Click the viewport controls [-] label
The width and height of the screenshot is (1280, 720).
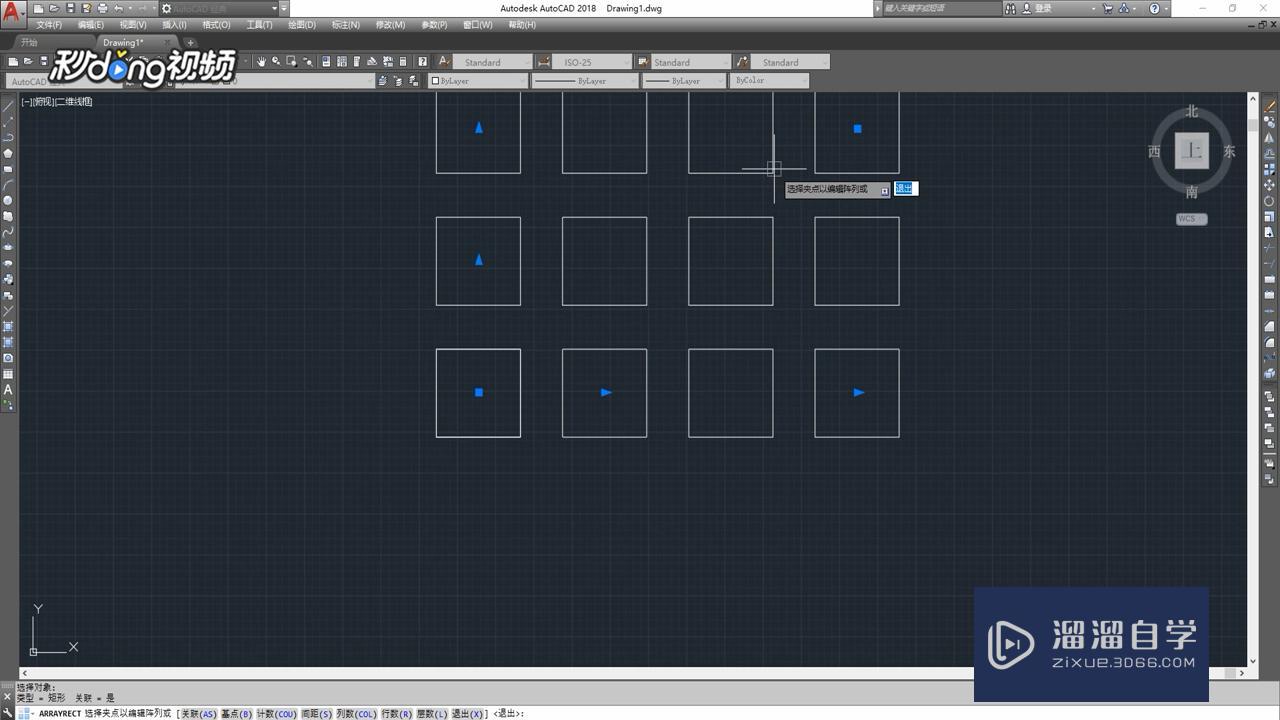coord(26,102)
